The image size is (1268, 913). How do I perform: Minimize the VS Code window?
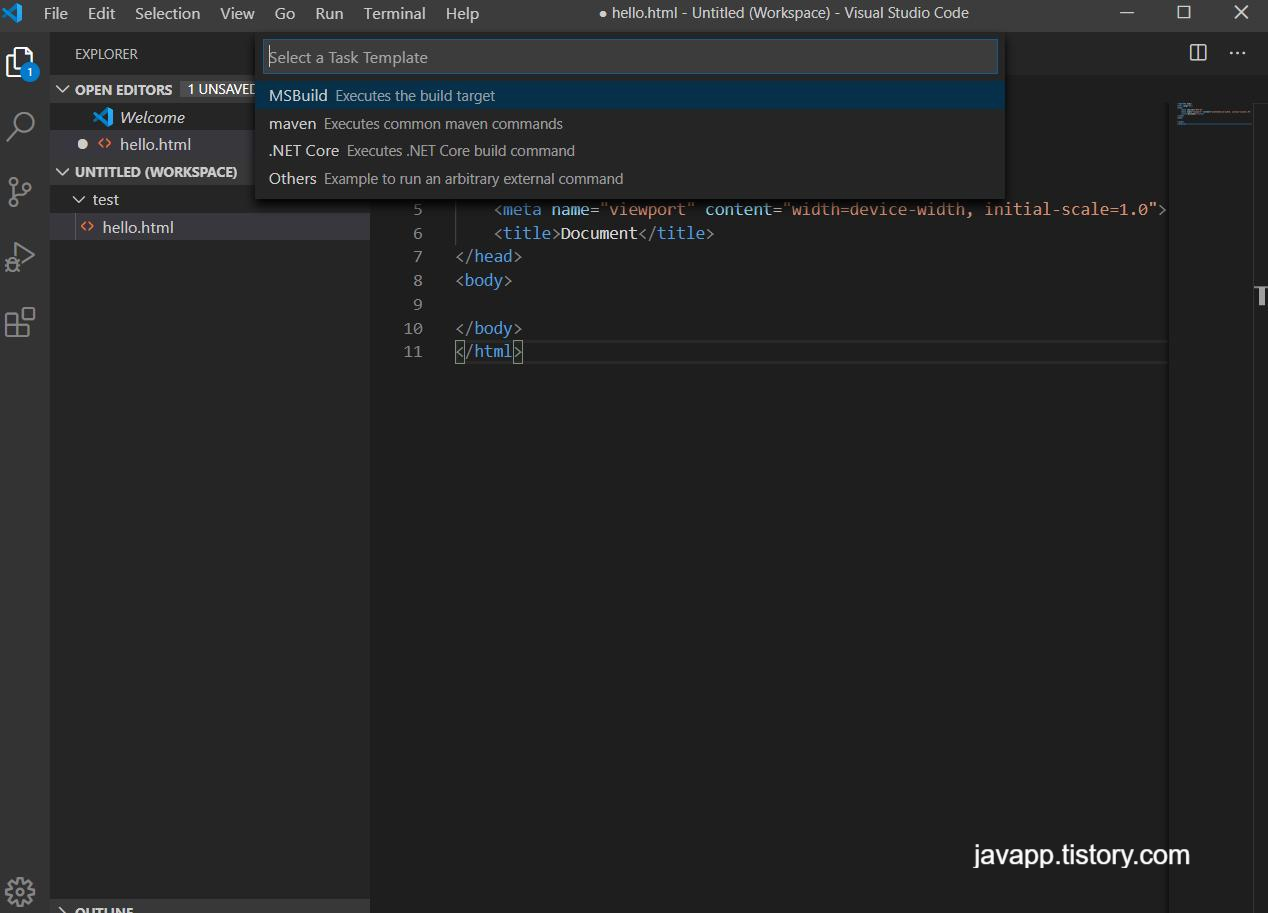1127,13
